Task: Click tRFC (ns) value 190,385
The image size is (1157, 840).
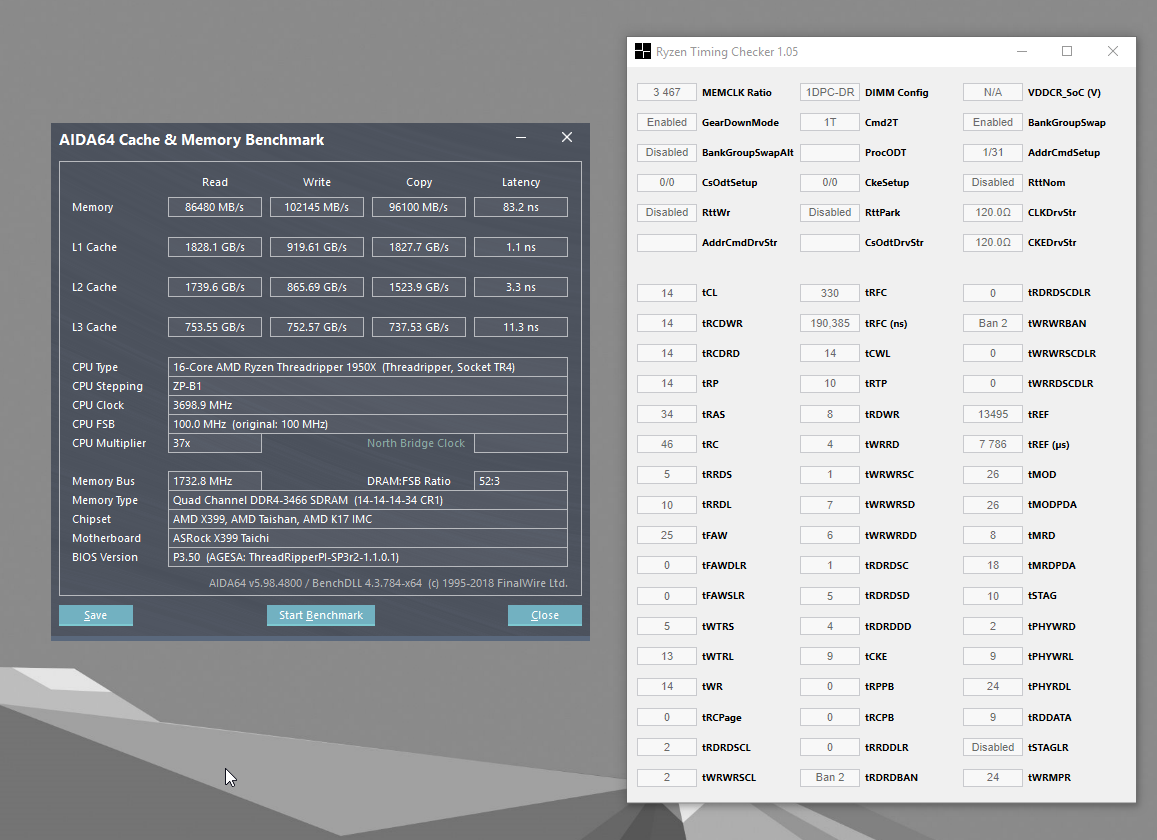Action: (x=830, y=323)
